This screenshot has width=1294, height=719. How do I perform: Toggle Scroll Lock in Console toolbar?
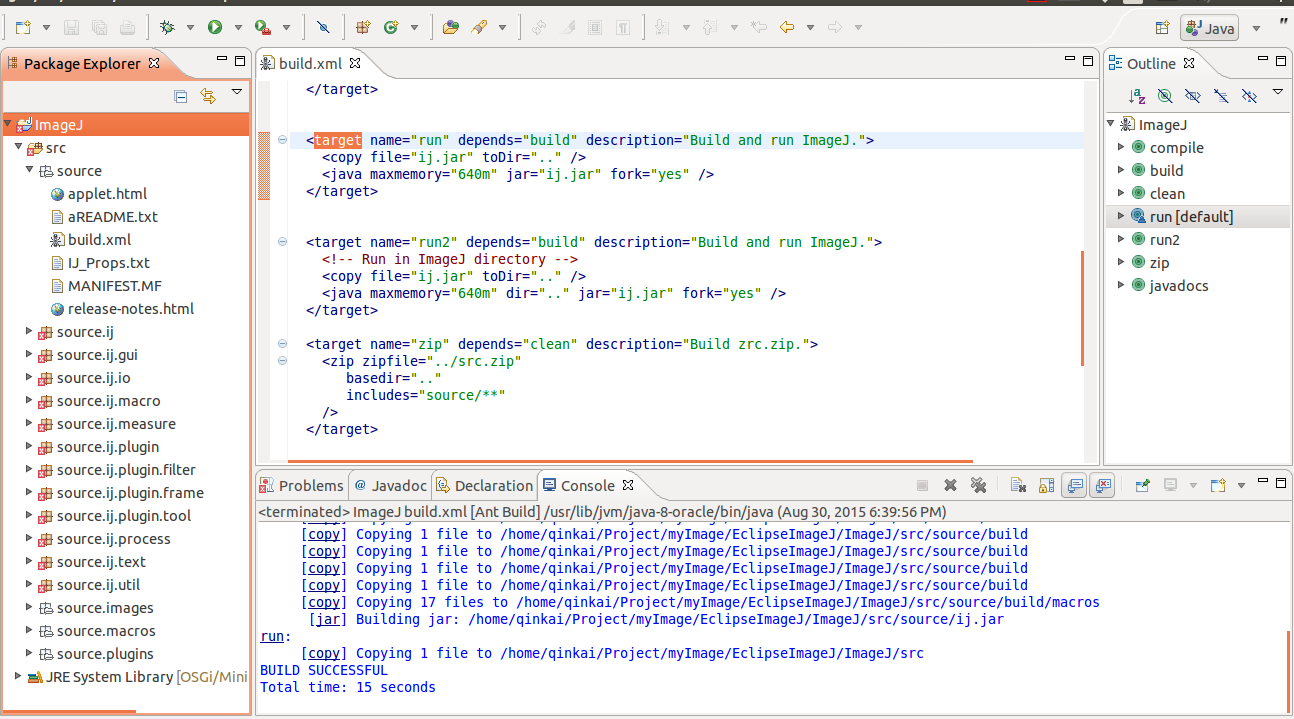[1046, 485]
